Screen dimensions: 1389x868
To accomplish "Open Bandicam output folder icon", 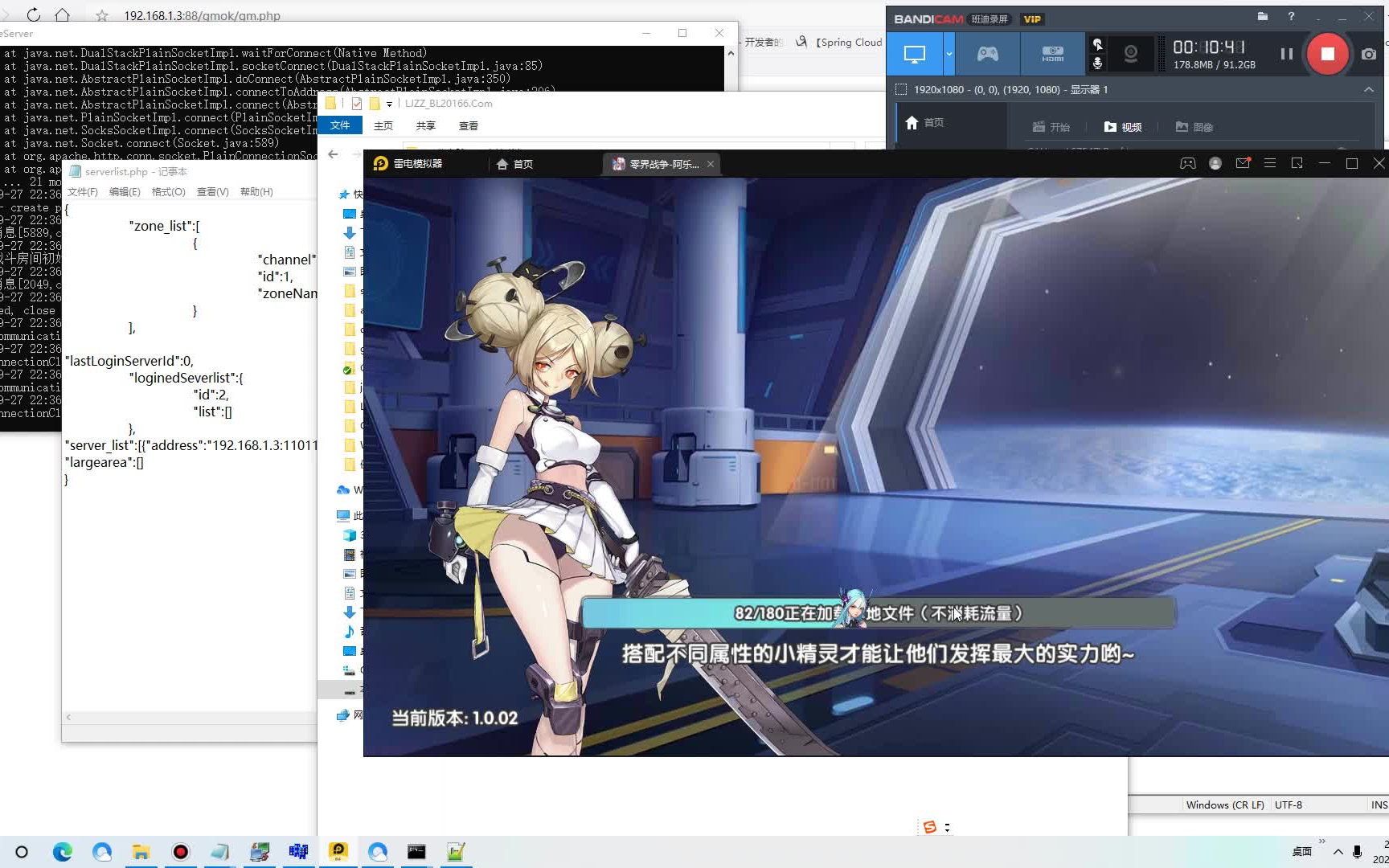I will click(1263, 16).
